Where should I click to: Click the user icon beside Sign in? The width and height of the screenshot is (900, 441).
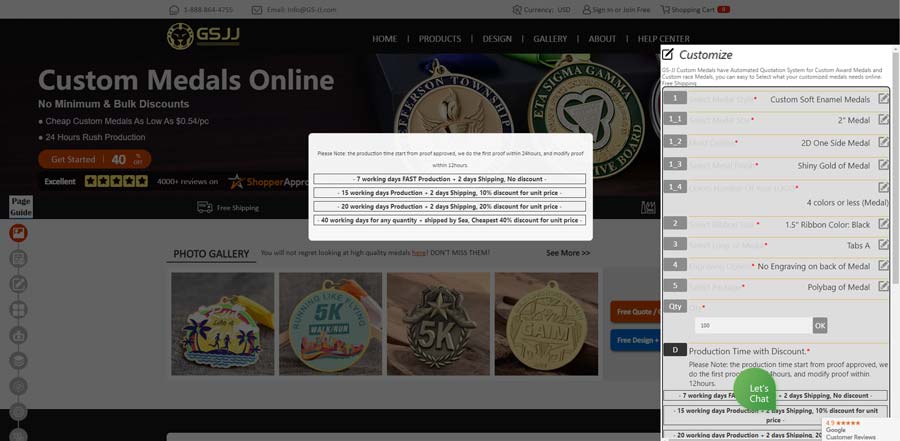[x=586, y=10]
